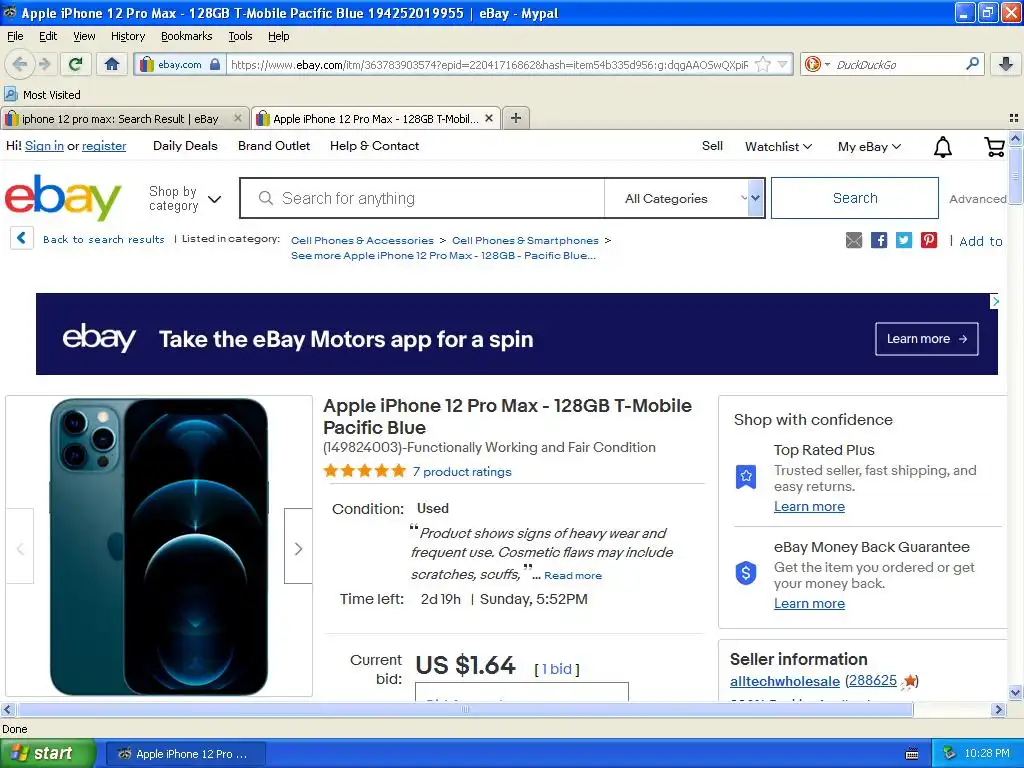Expand the Watchlist dropdown
The image size is (1024, 768).
tap(778, 146)
